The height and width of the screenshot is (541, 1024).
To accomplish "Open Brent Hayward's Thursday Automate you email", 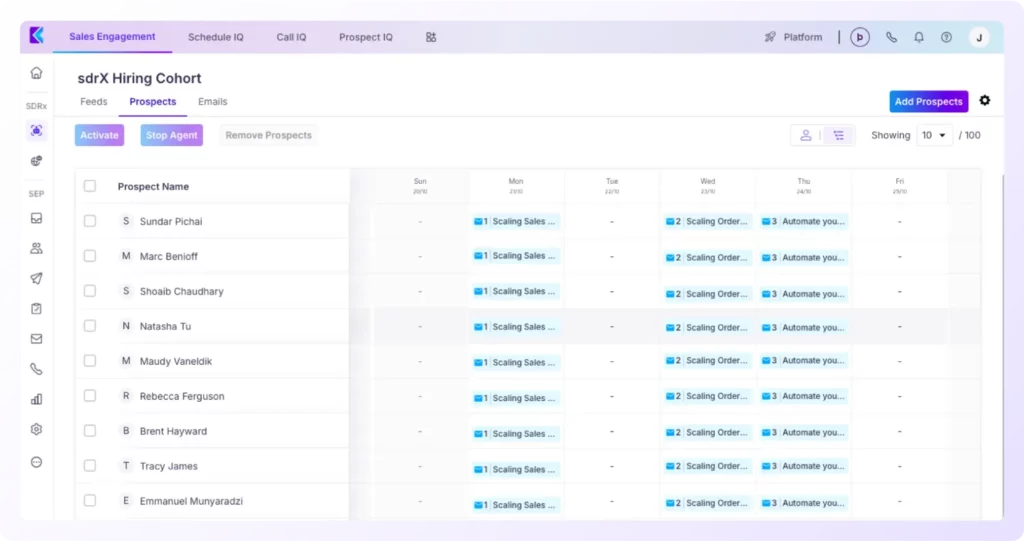I will coord(804,433).
